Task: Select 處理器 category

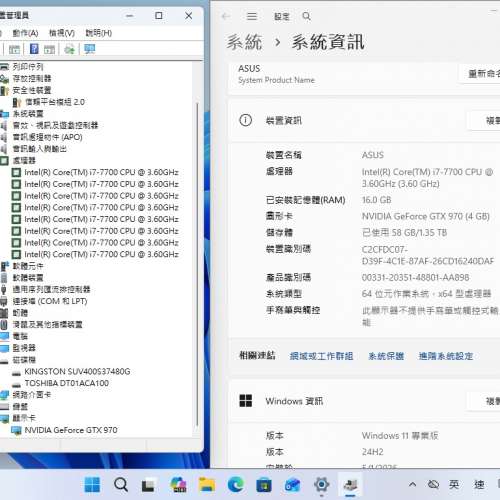Action: pos(24,160)
